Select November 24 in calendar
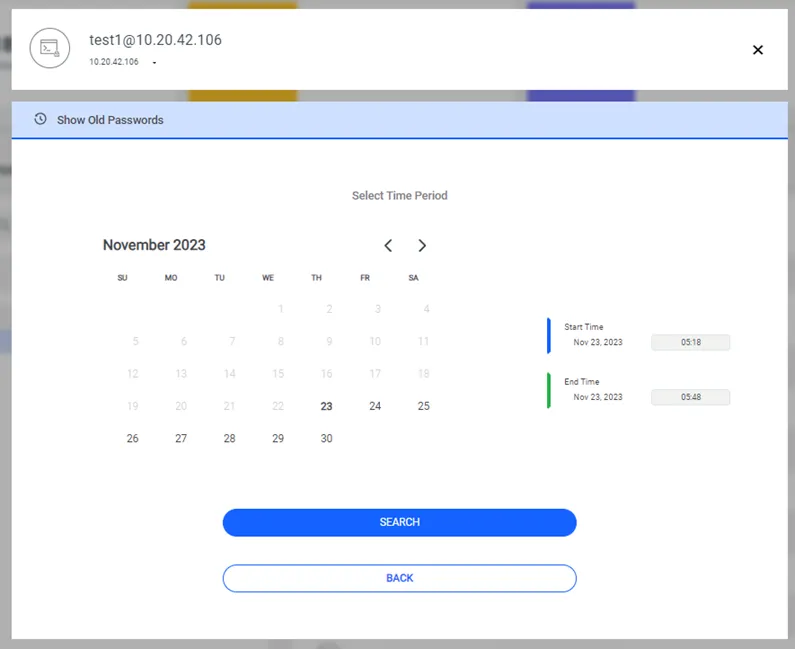 pyautogui.click(x=375, y=406)
